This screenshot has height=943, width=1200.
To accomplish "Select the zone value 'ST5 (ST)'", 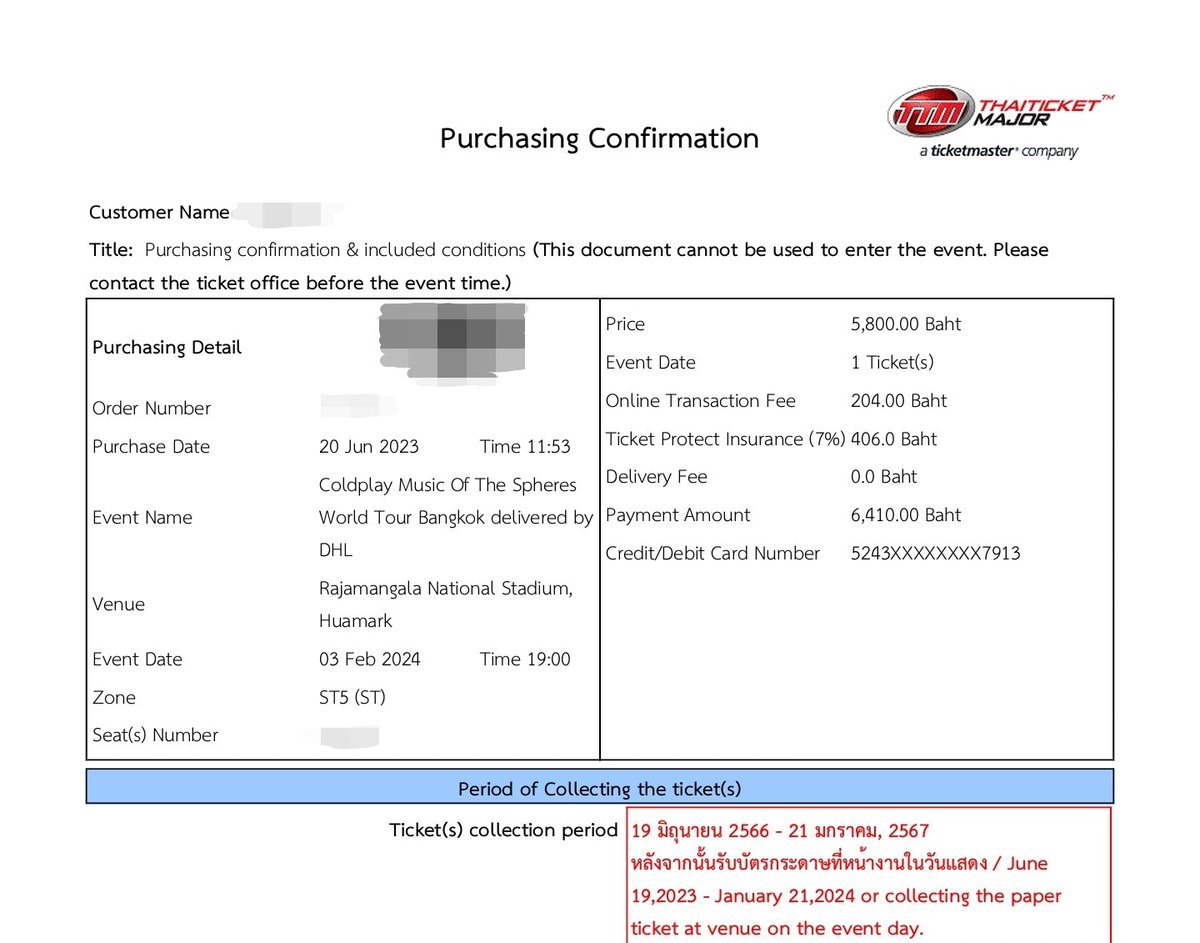I will (x=352, y=698).
